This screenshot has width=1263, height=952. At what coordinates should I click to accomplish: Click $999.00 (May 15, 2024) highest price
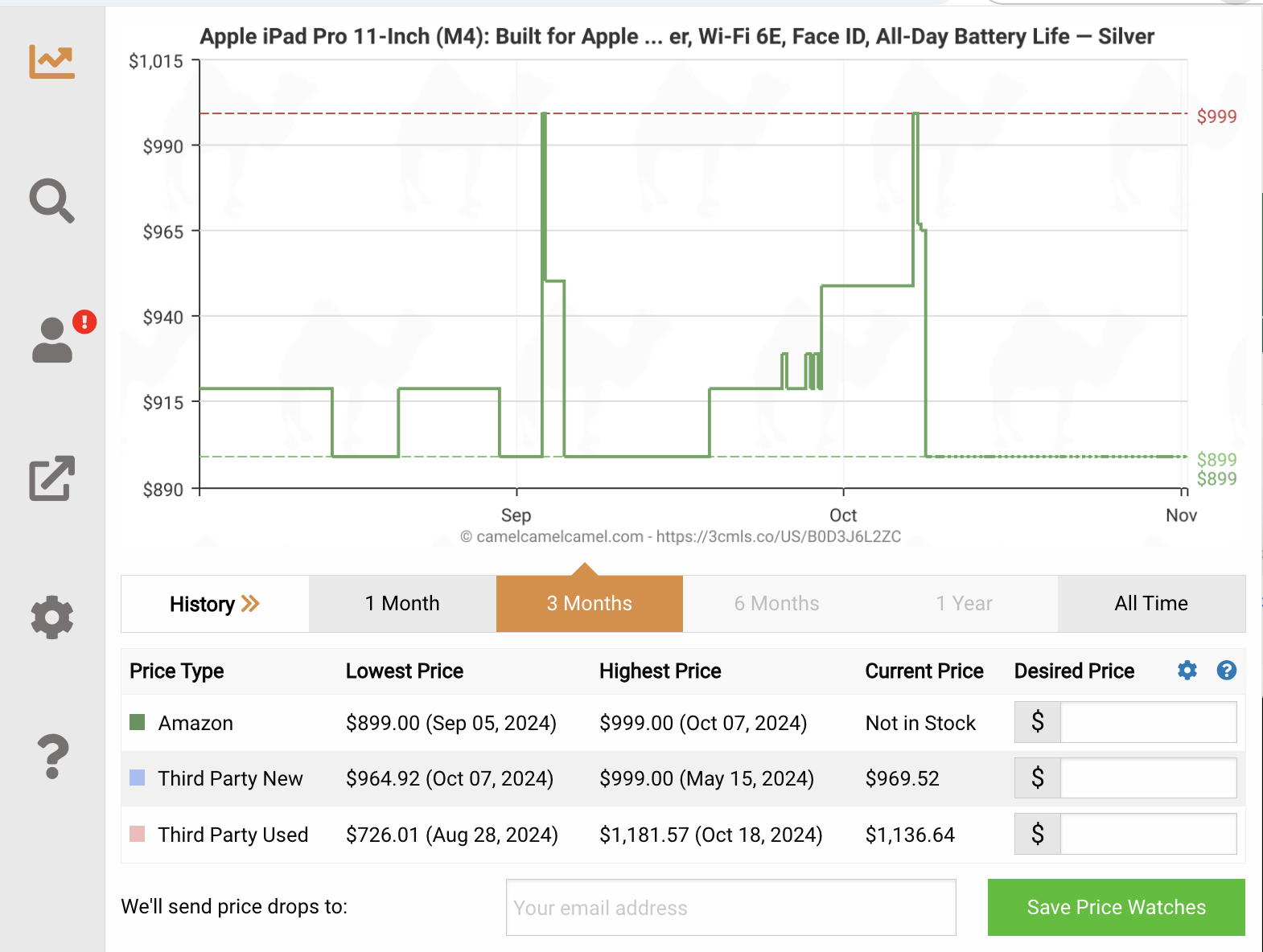coord(707,778)
